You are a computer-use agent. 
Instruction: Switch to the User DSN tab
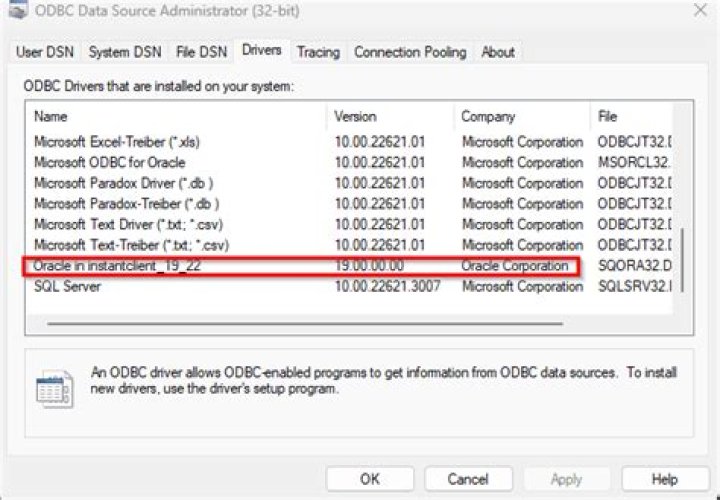tap(45, 52)
